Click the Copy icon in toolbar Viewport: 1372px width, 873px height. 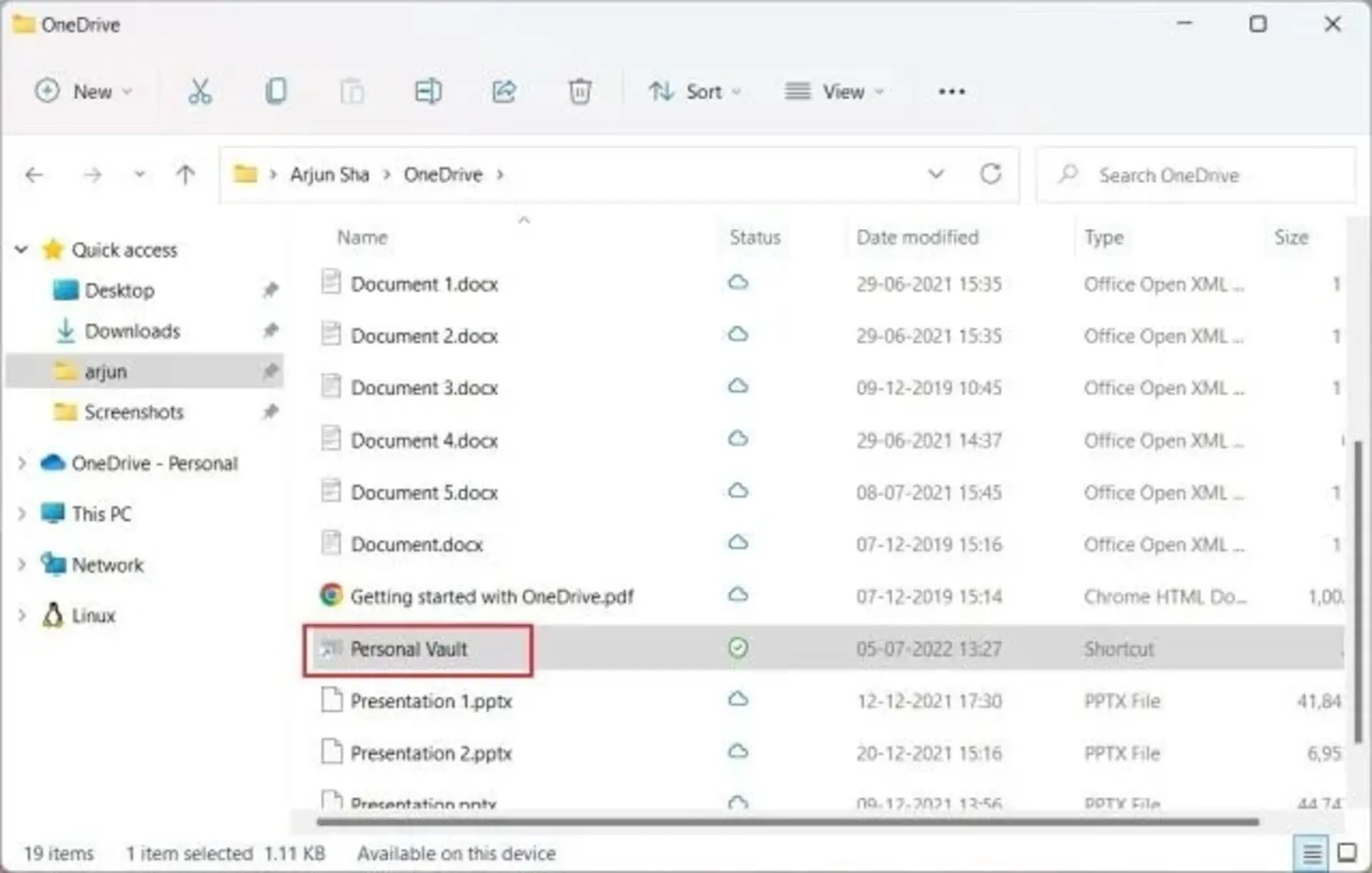click(276, 92)
